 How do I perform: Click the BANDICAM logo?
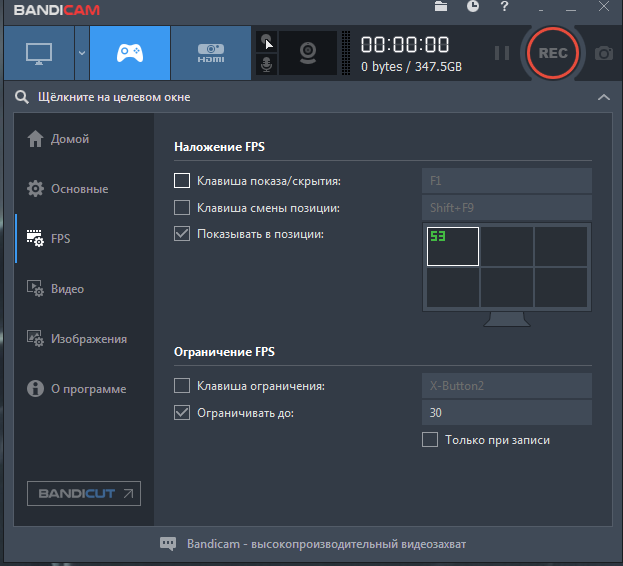(56, 10)
